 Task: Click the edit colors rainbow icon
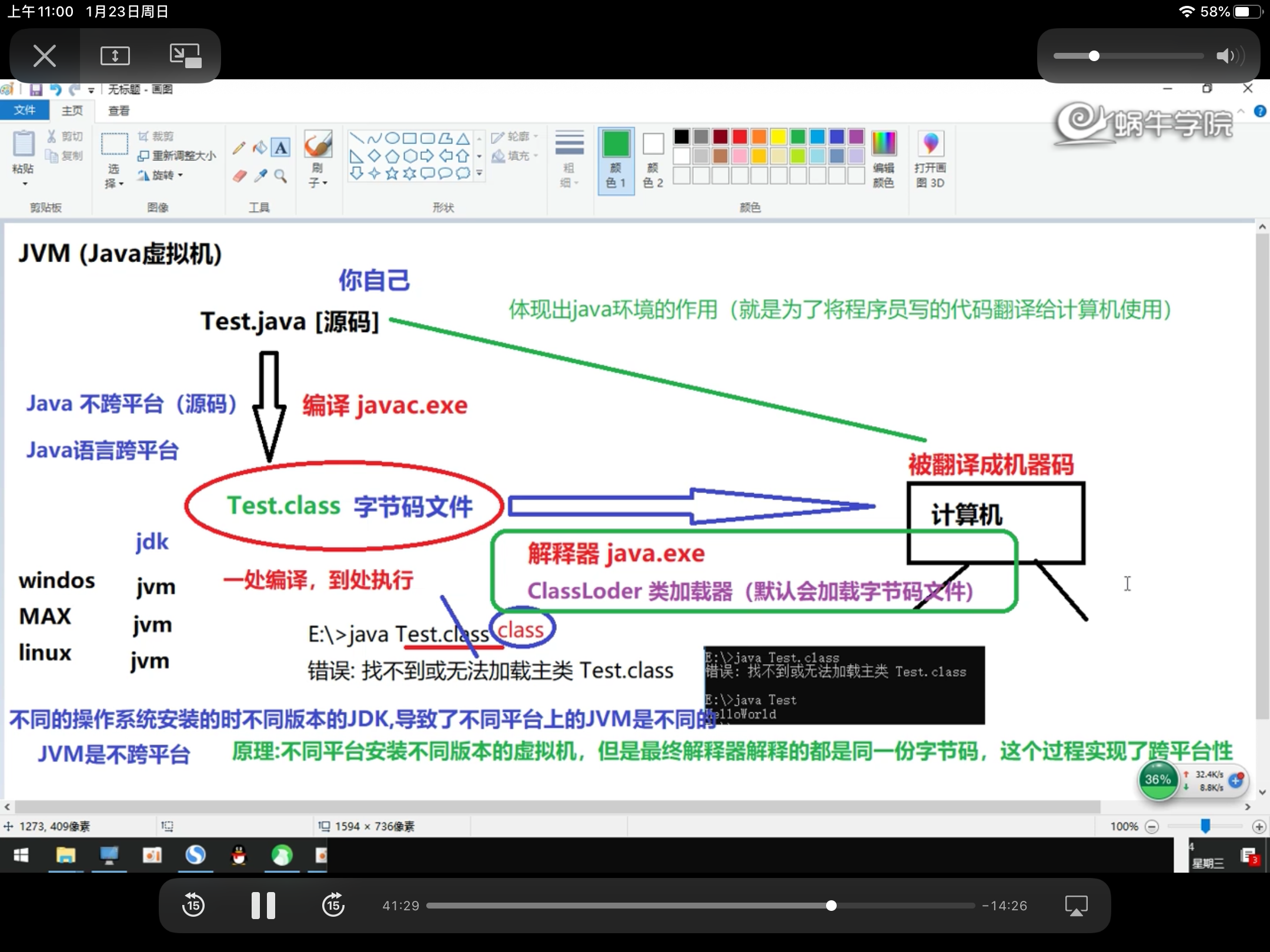883,144
